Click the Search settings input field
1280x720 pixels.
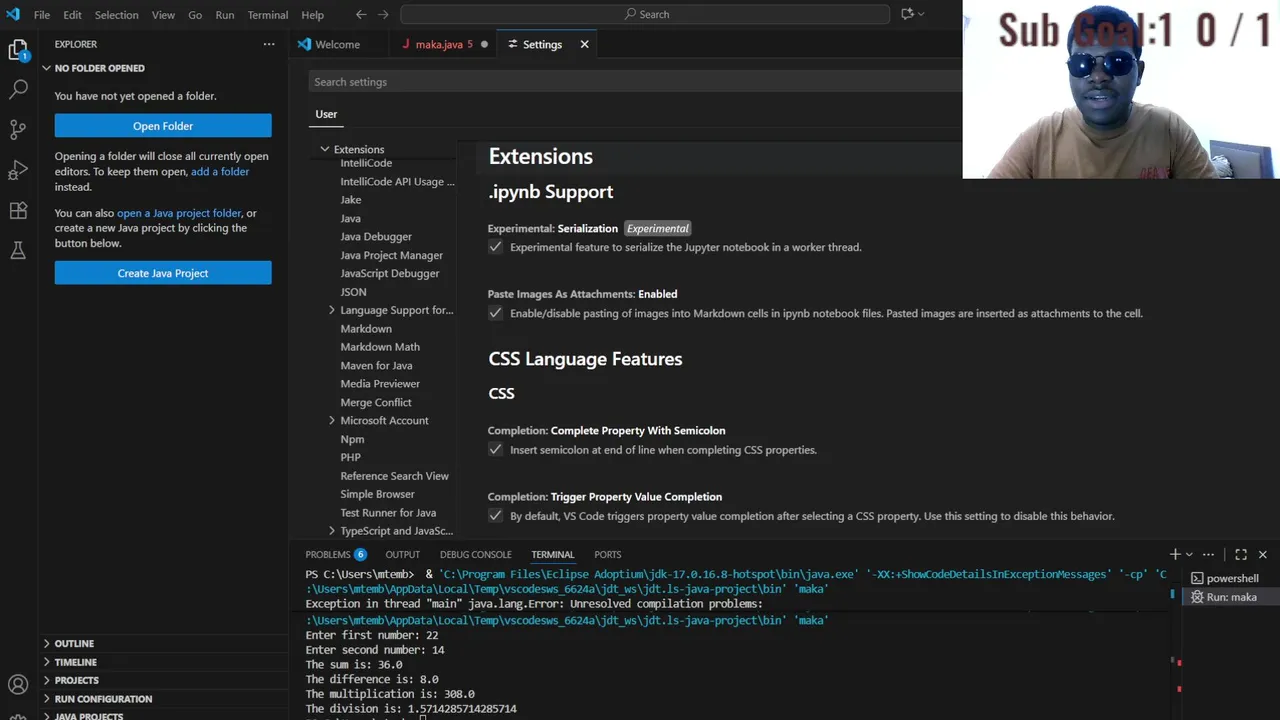(634, 82)
